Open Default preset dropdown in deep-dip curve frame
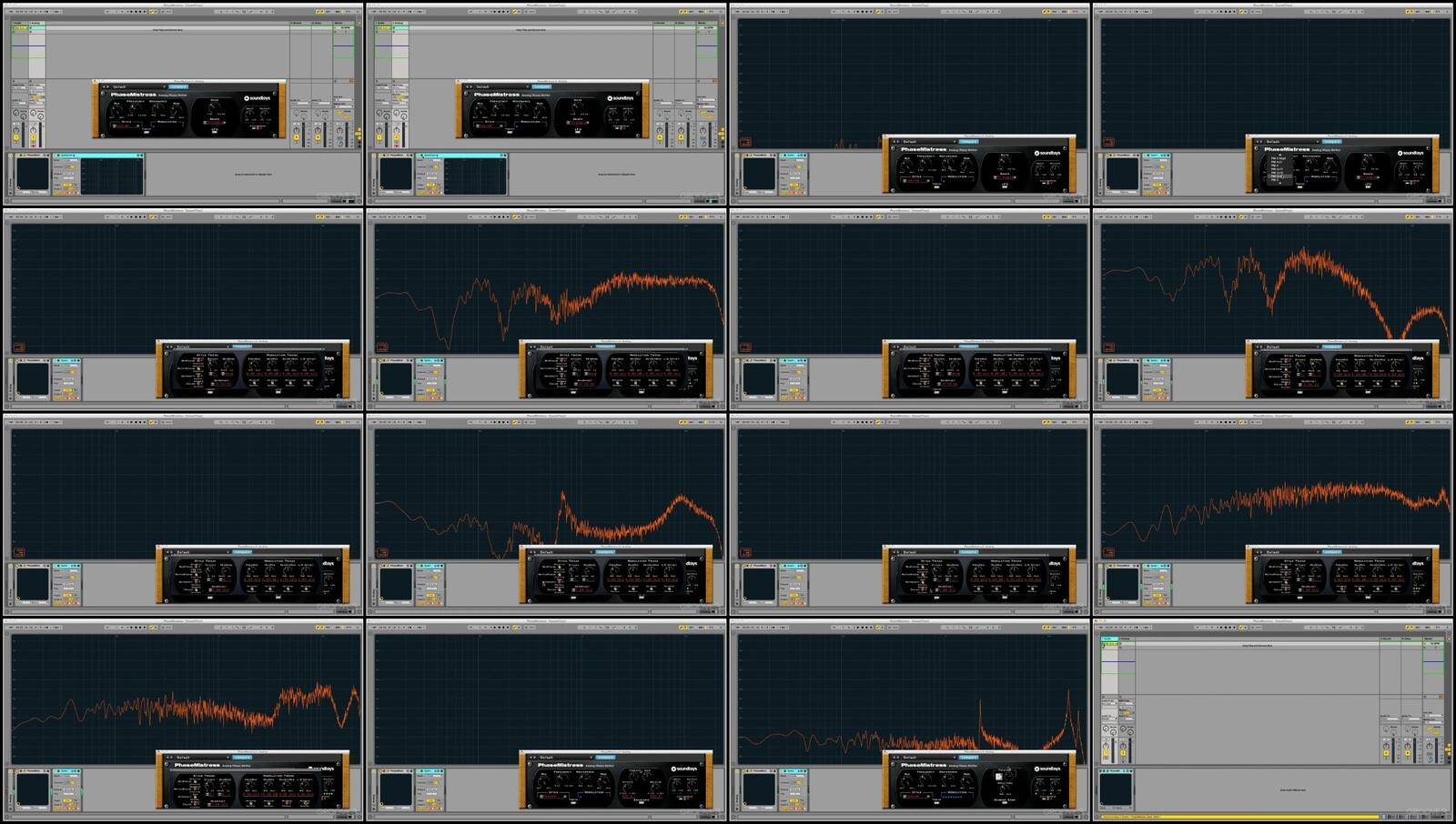 (x=1291, y=347)
